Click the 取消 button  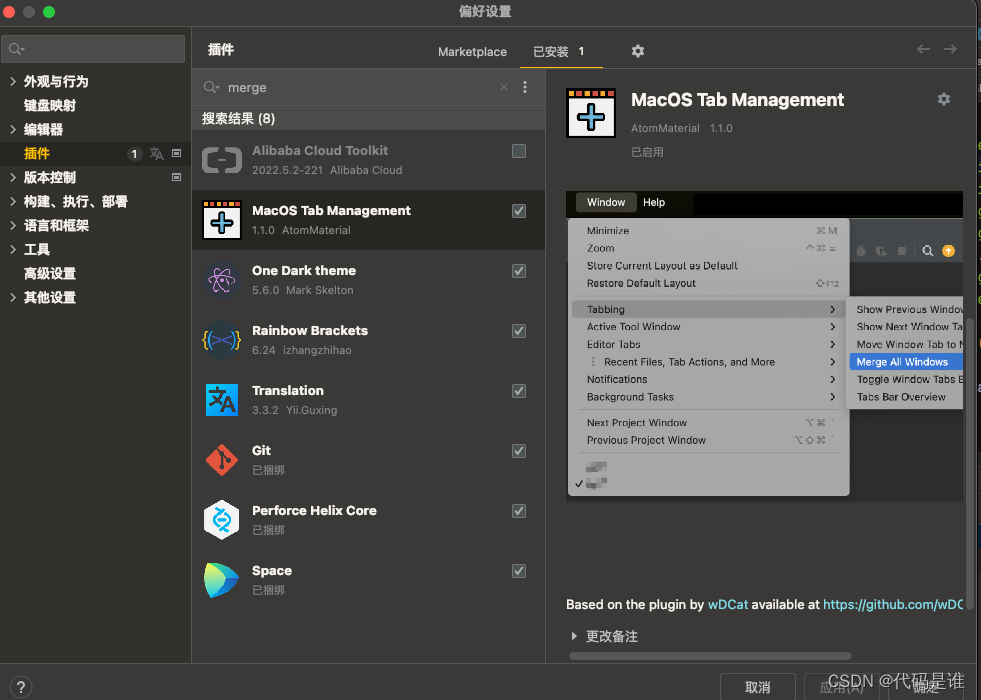click(x=758, y=687)
